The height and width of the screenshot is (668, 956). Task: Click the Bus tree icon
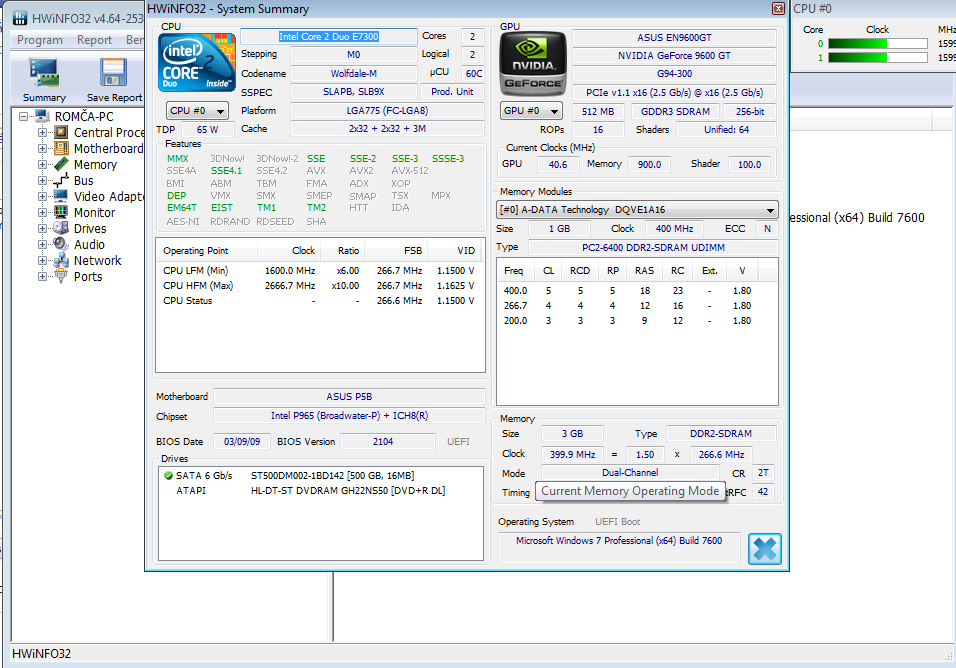coord(61,180)
